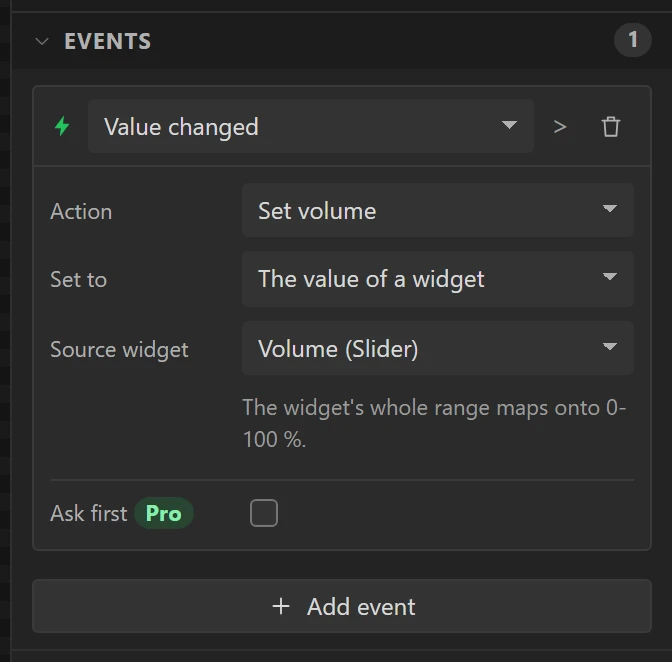
Task: Click the Ask first label
Action: pos(89,513)
